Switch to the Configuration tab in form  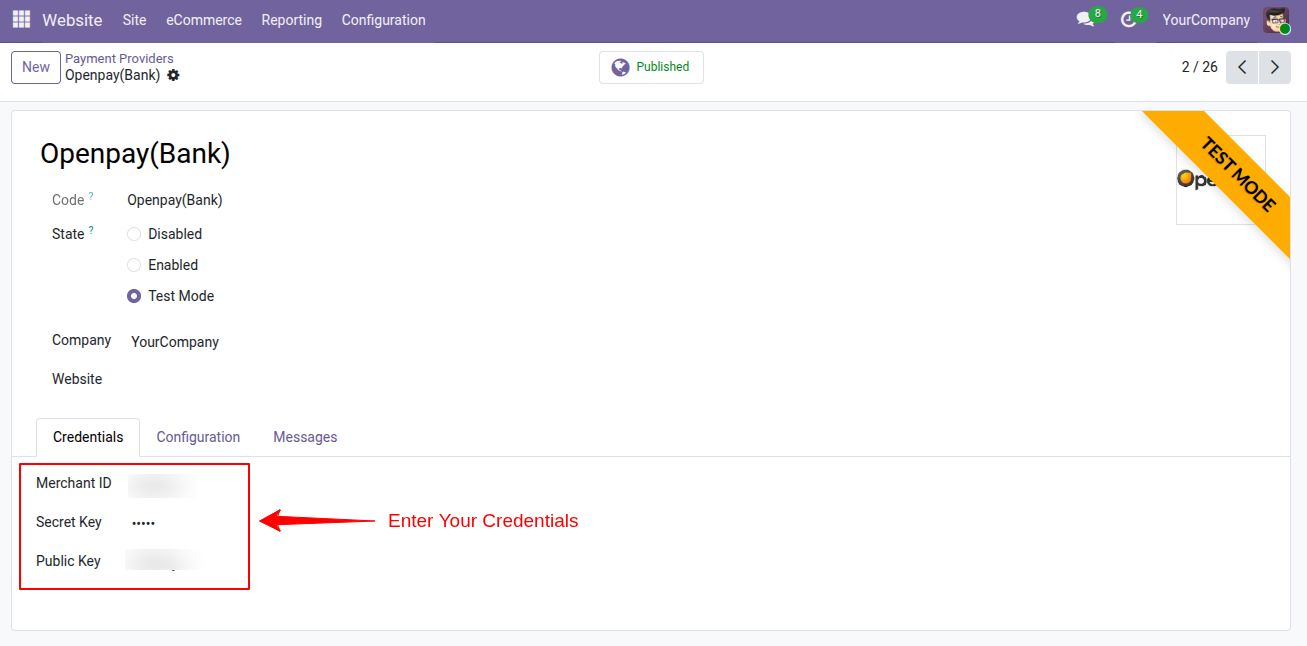click(x=198, y=437)
